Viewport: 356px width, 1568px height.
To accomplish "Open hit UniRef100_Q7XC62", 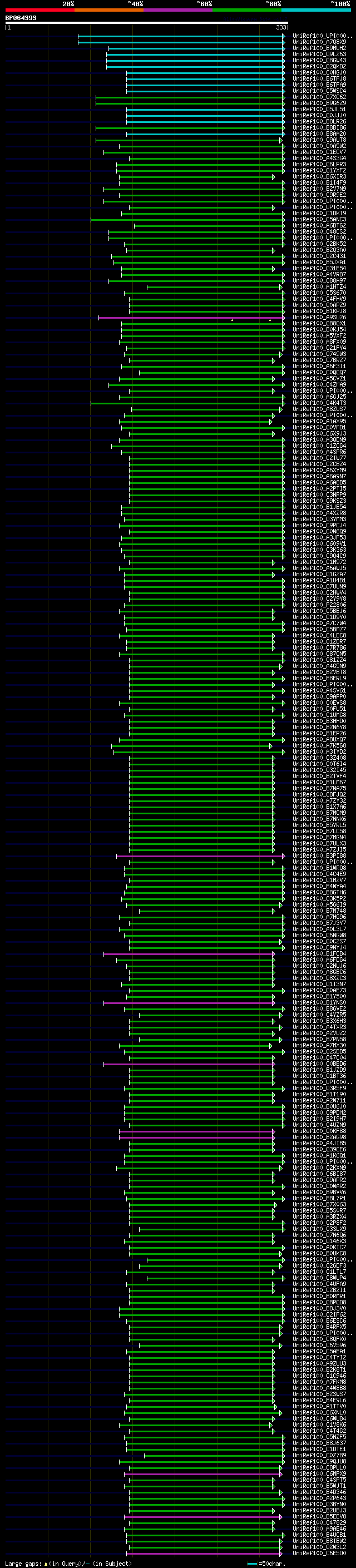I will pos(319,97).
